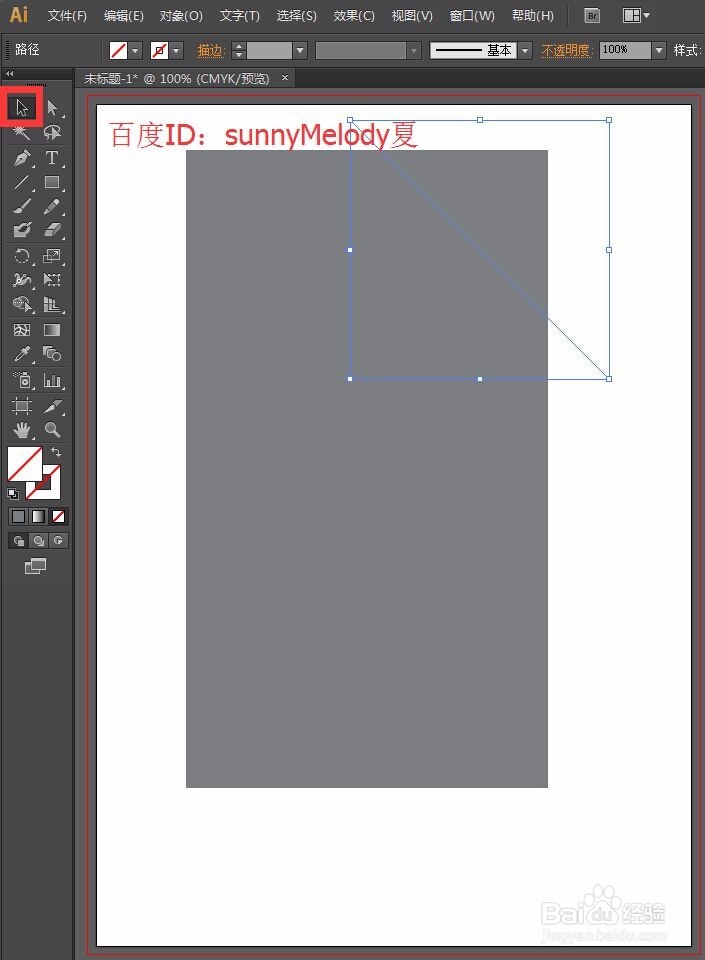Viewport: 705px width, 960px height.
Task: Switch to 未标题-1* document tab
Action: point(176,78)
